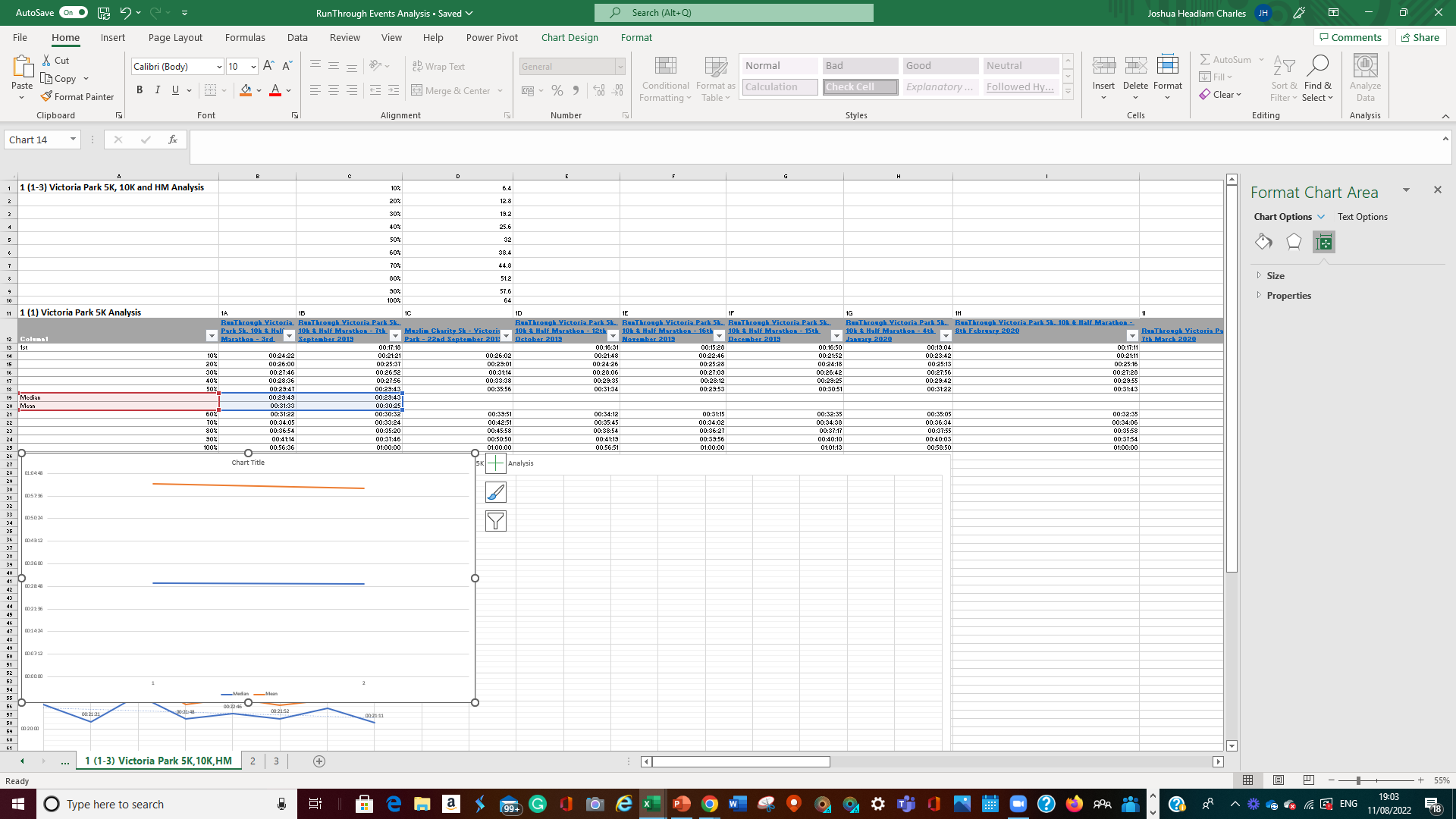Click the Font Color red swatch
The width and height of the screenshot is (1456, 819).
(275, 90)
